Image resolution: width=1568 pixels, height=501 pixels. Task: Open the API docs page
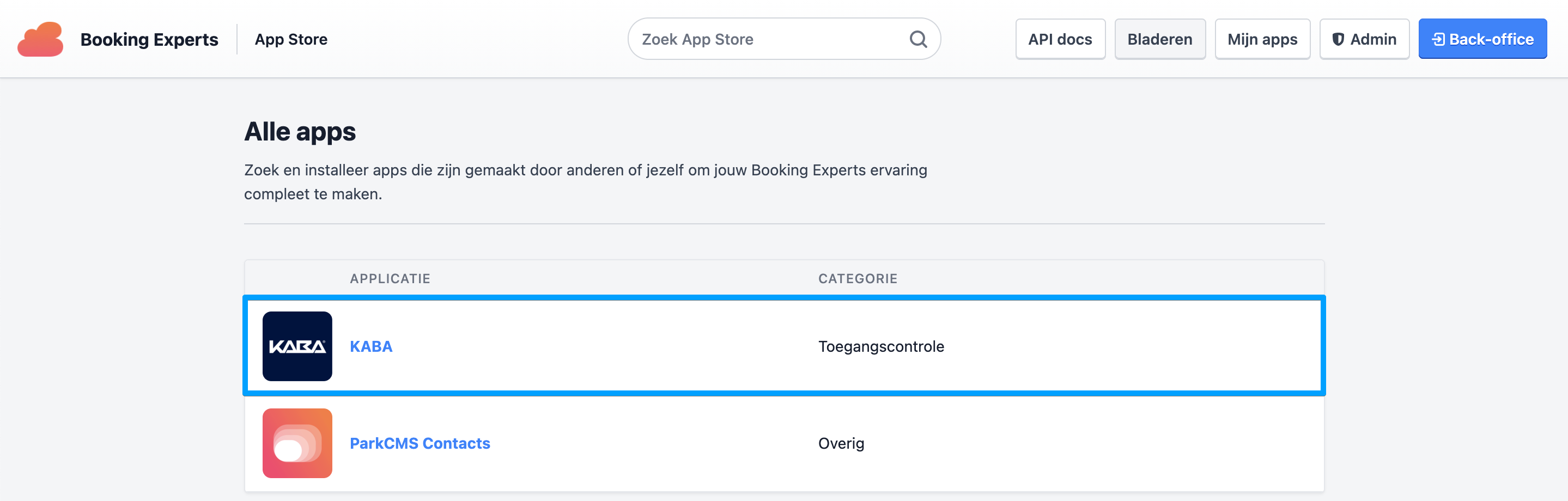(1060, 40)
